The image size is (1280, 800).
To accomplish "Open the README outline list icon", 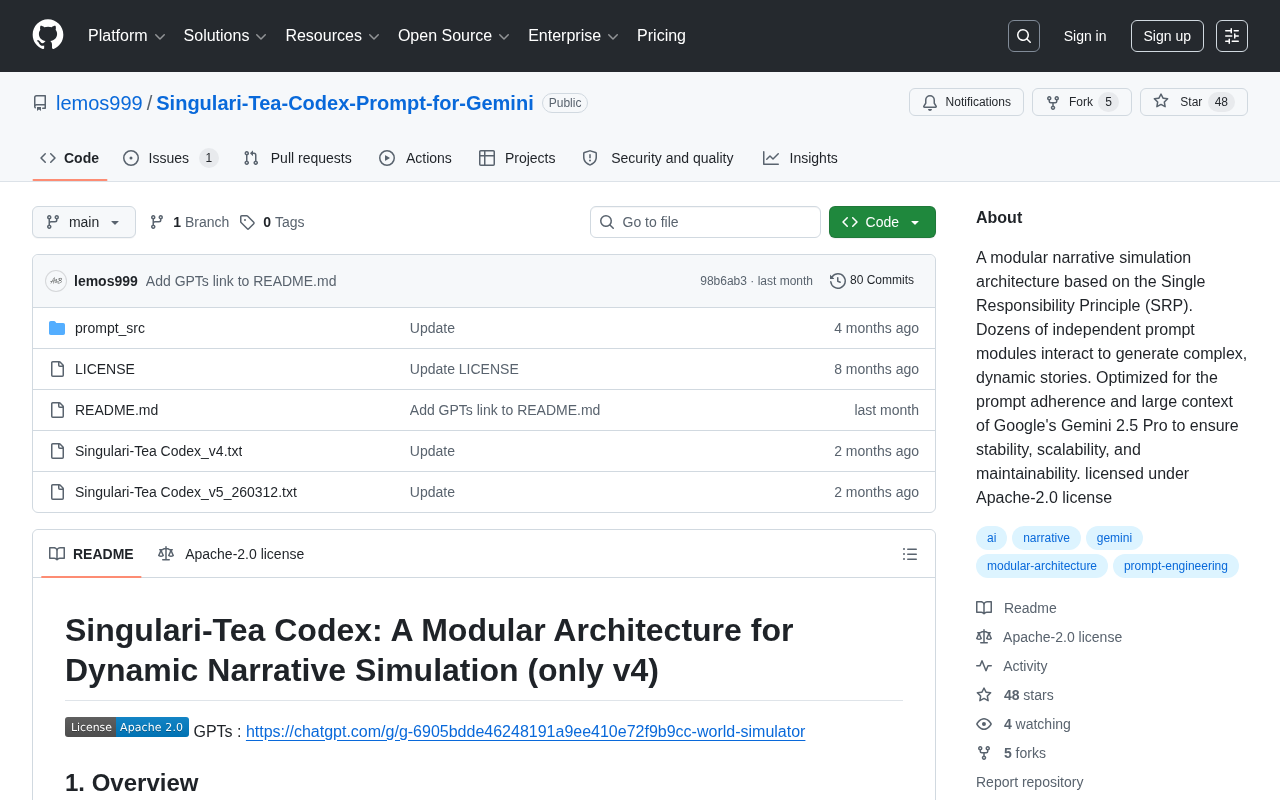I will coord(910,554).
